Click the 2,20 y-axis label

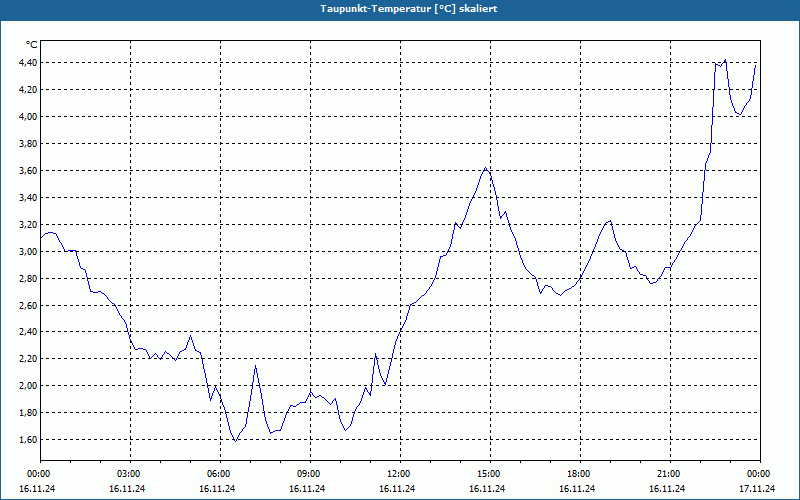[28, 359]
